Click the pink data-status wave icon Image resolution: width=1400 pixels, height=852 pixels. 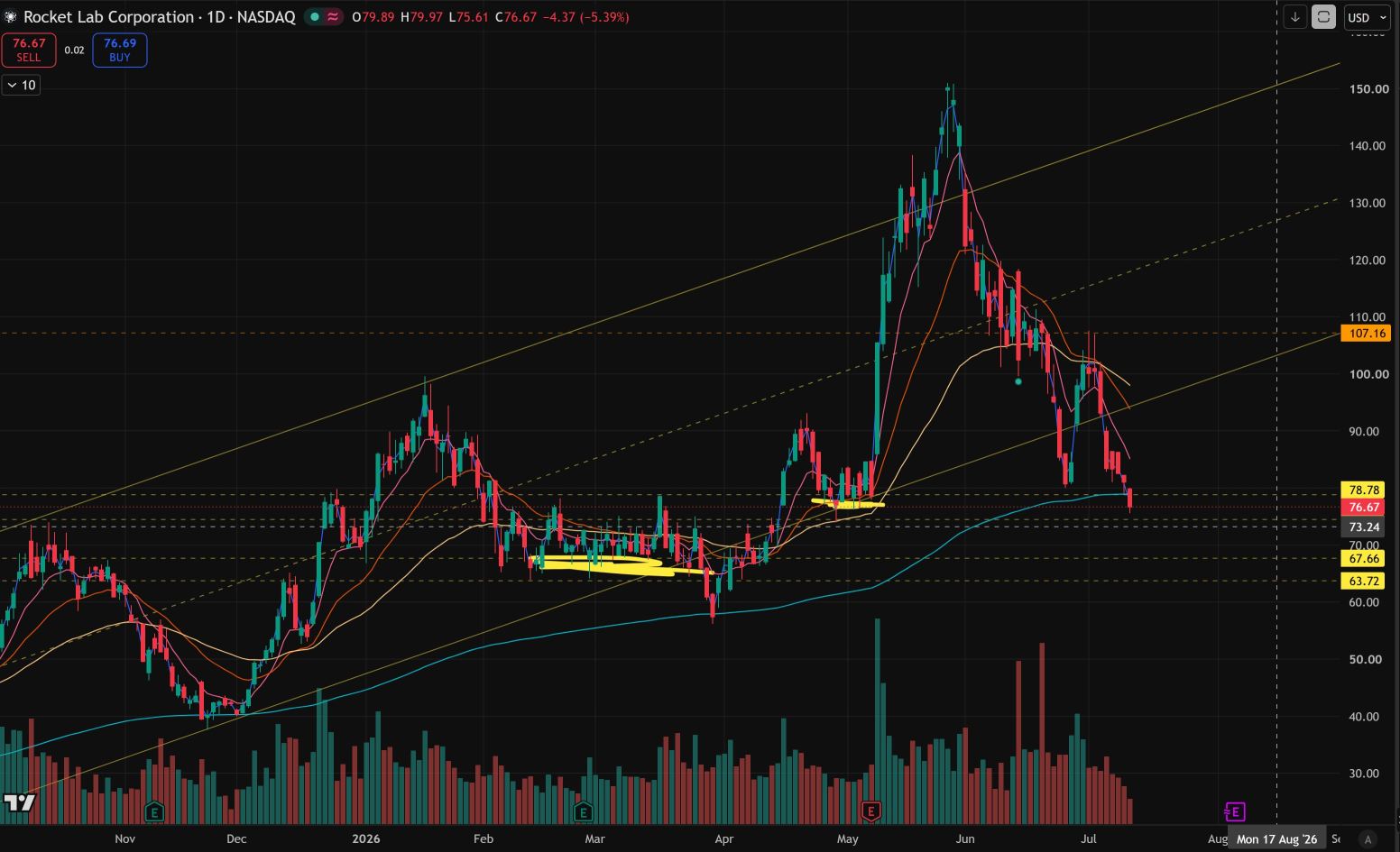coord(333,17)
